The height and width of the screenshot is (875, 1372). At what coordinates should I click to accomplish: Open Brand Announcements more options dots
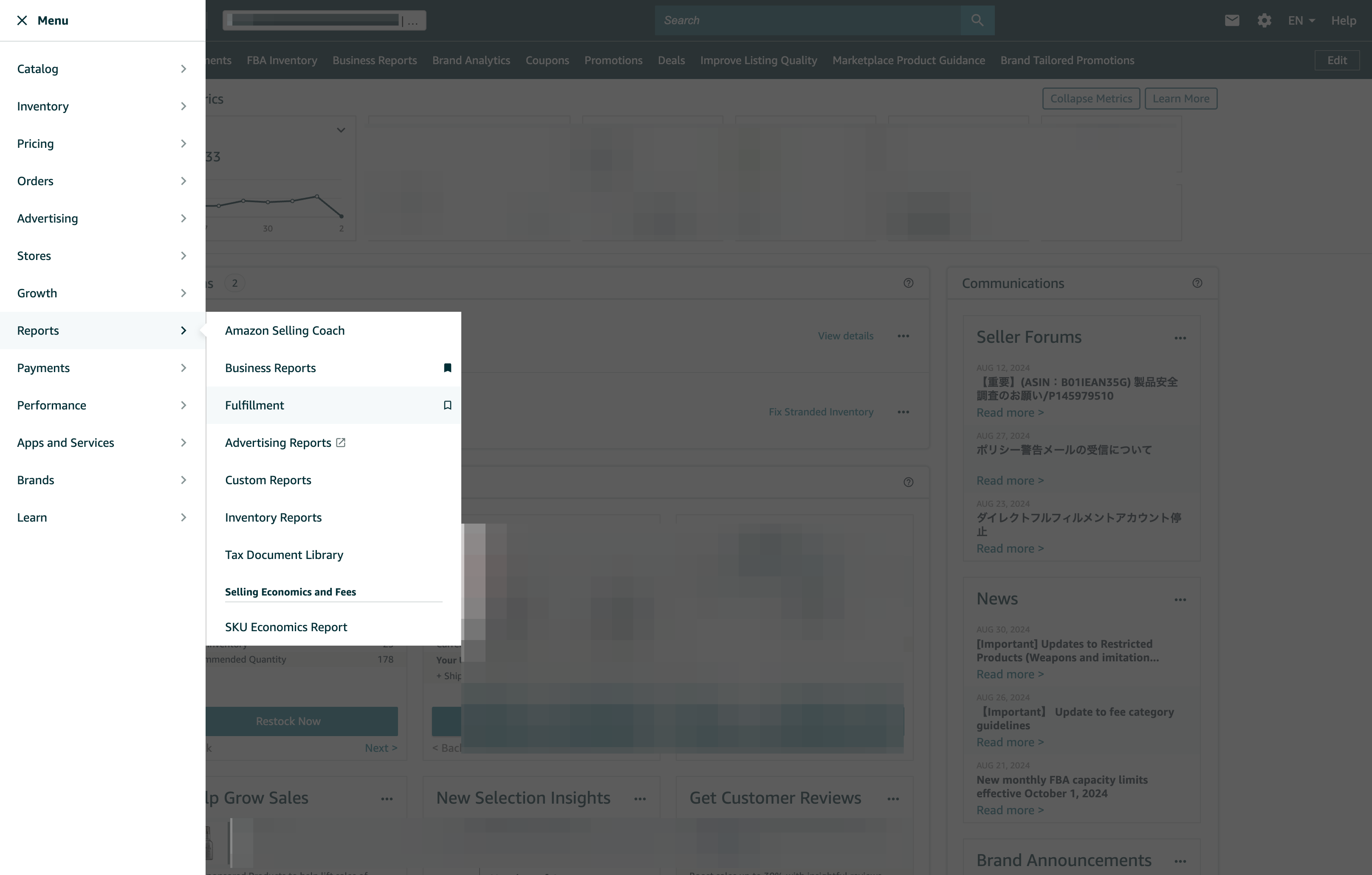(x=1180, y=861)
